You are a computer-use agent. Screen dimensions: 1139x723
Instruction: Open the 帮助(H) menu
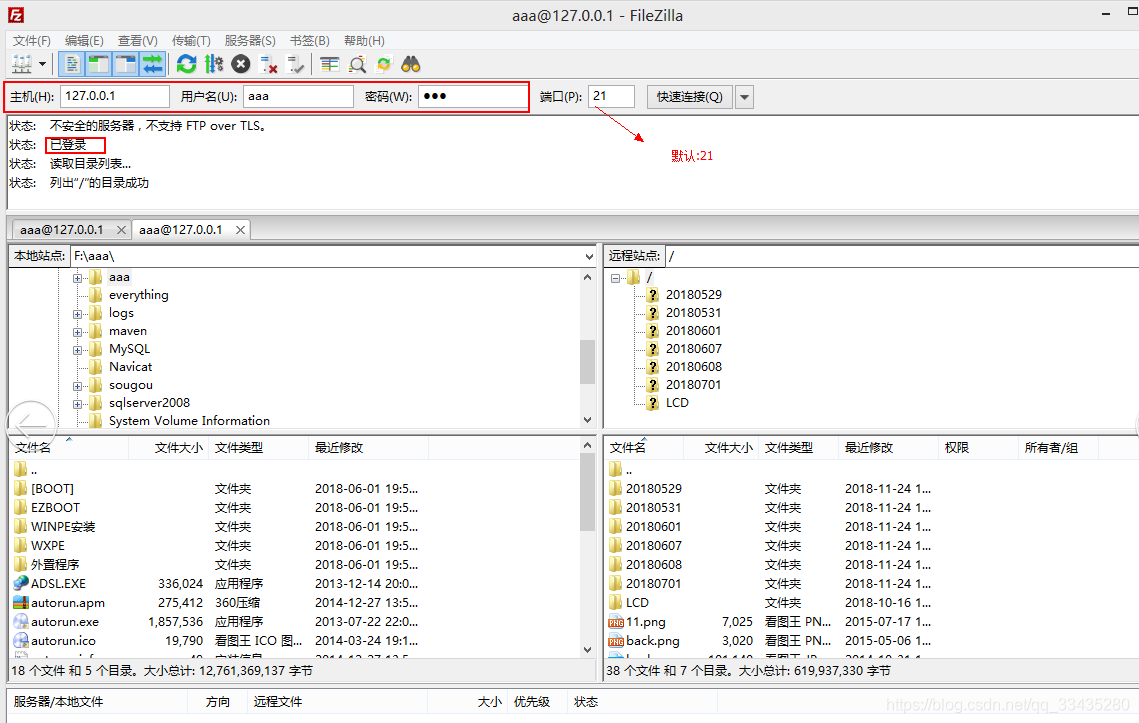[x=364, y=41]
